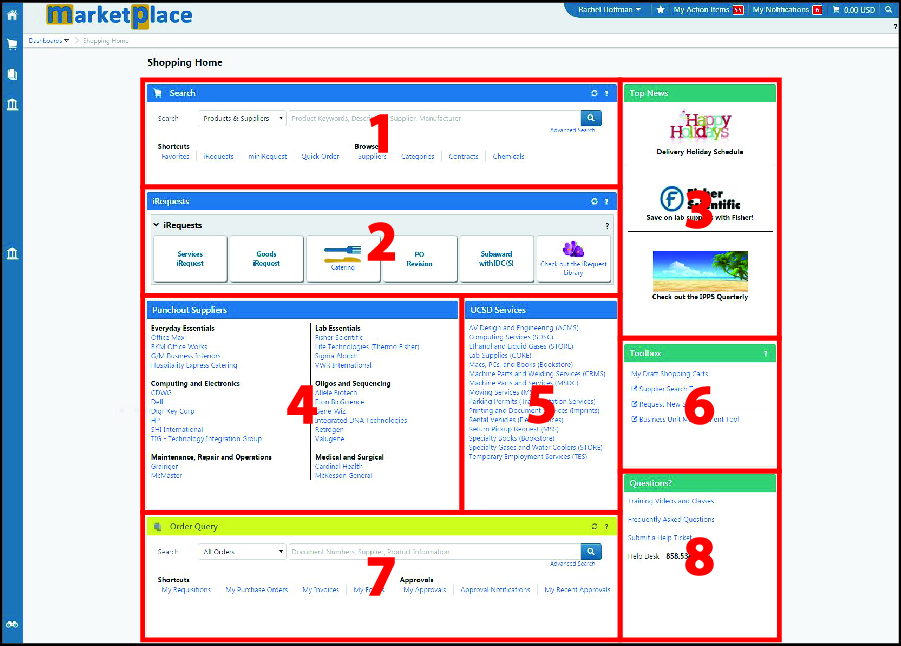Click the Subaward with IDC(S) tile
Viewport: 901px width, 646px height.
tap(496, 259)
